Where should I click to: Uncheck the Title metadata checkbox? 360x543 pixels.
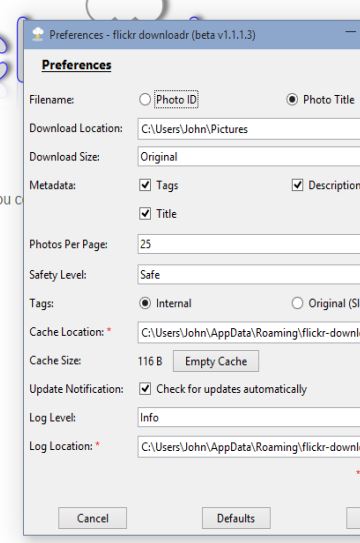tap(145, 213)
